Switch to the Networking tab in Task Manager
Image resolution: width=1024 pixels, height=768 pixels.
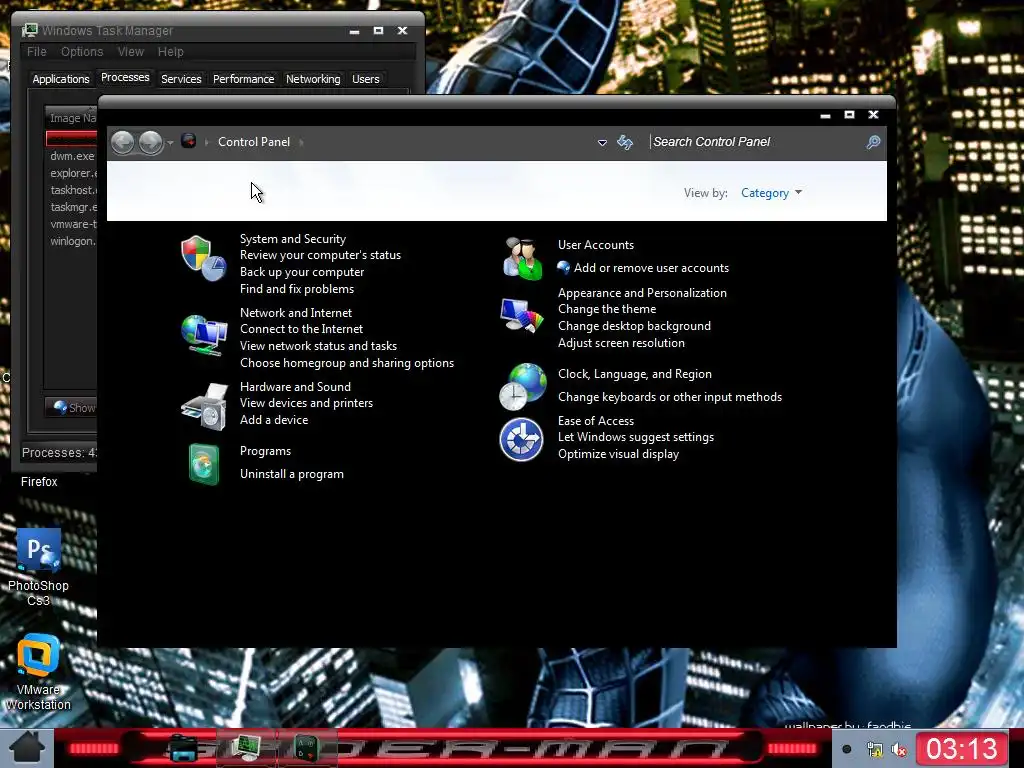[x=313, y=79]
